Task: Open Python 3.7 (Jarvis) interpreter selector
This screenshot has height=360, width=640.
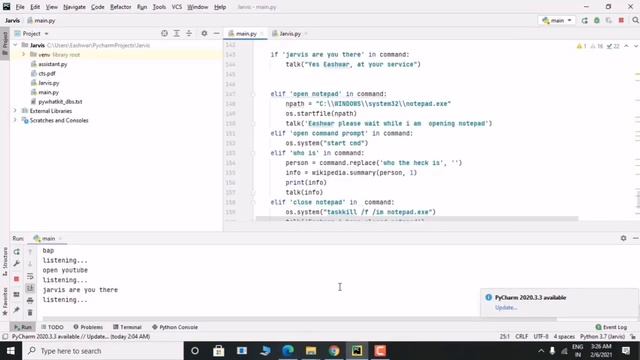Action: 602,337
